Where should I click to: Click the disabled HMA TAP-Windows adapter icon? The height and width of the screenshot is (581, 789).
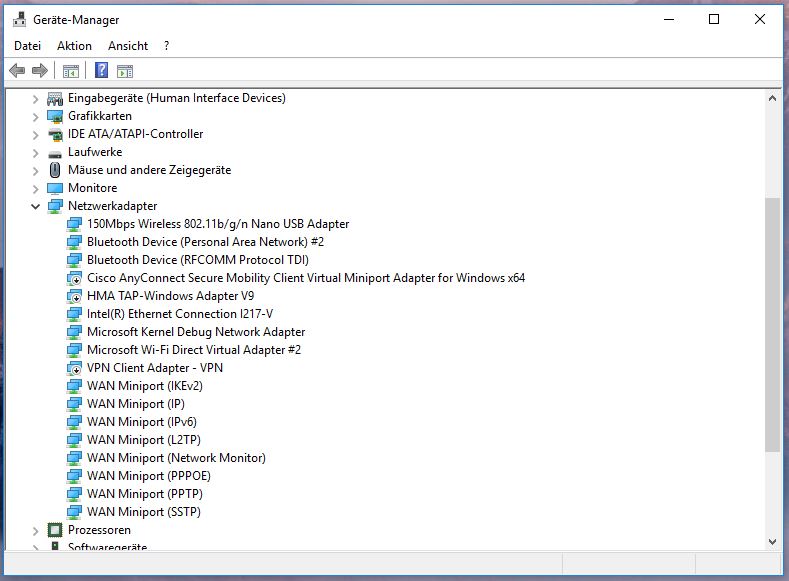74,296
